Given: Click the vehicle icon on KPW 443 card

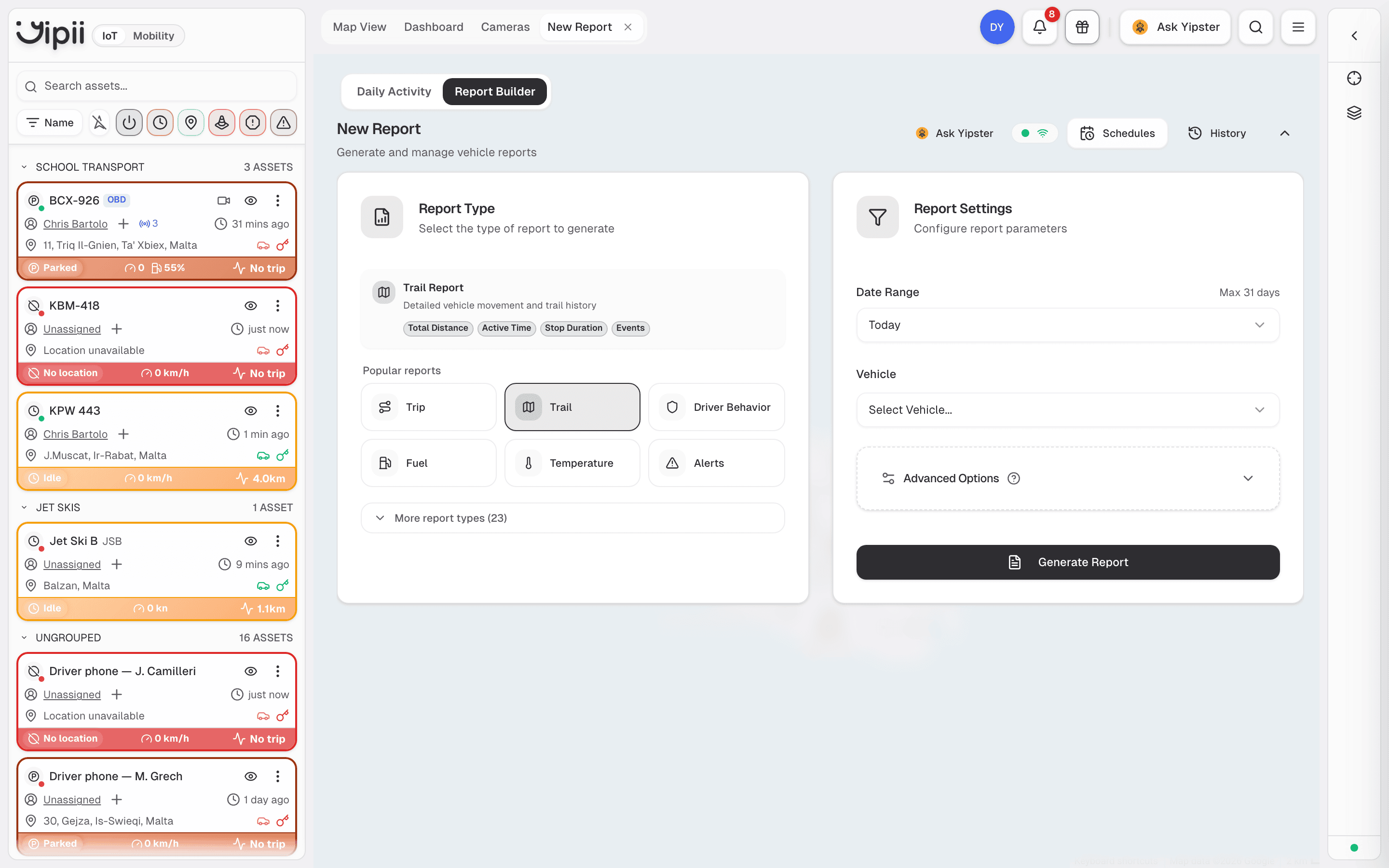Looking at the screenshot, I should point(263,456).
